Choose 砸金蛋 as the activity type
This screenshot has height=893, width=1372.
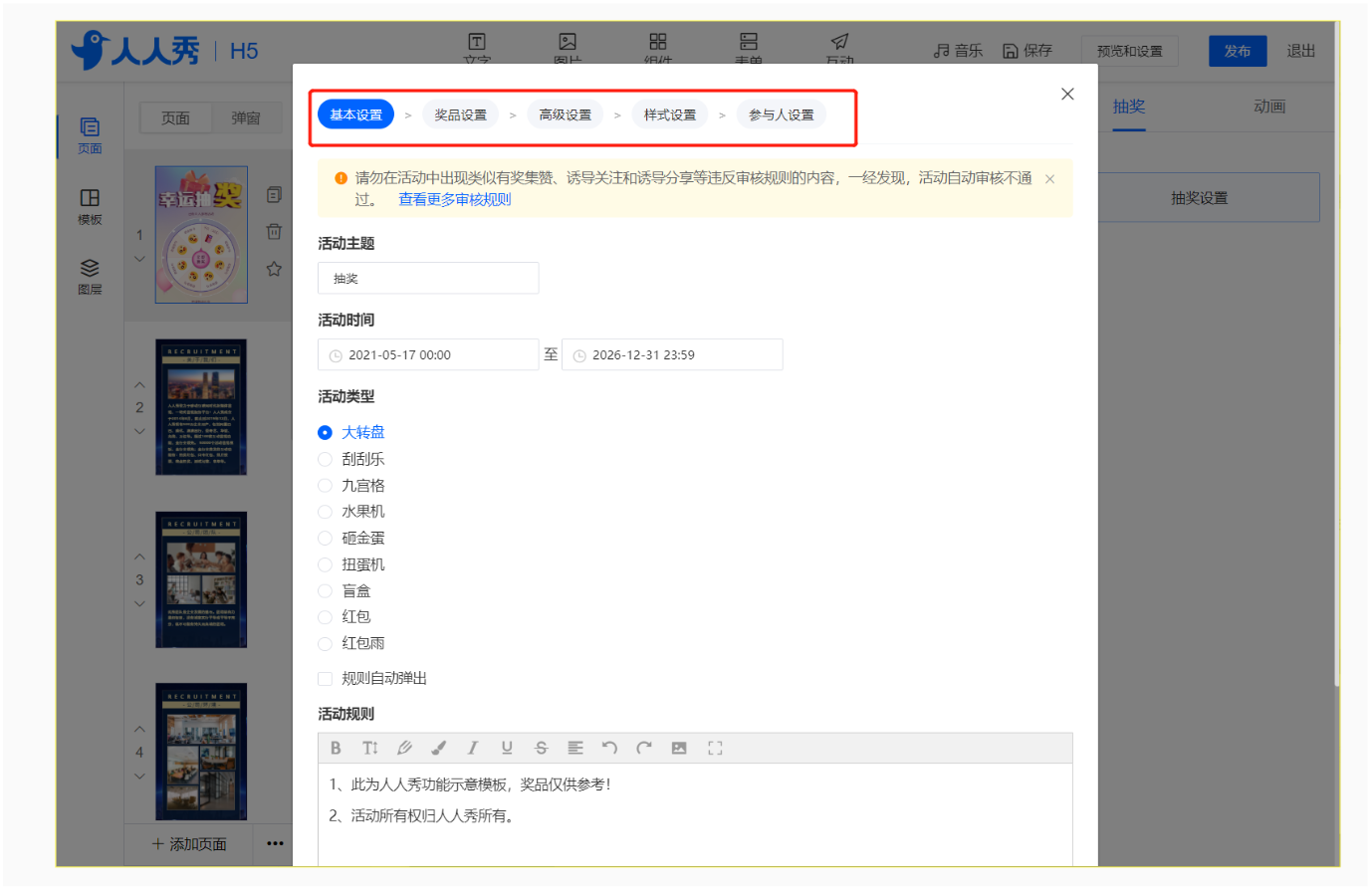[x=351, y=538]
